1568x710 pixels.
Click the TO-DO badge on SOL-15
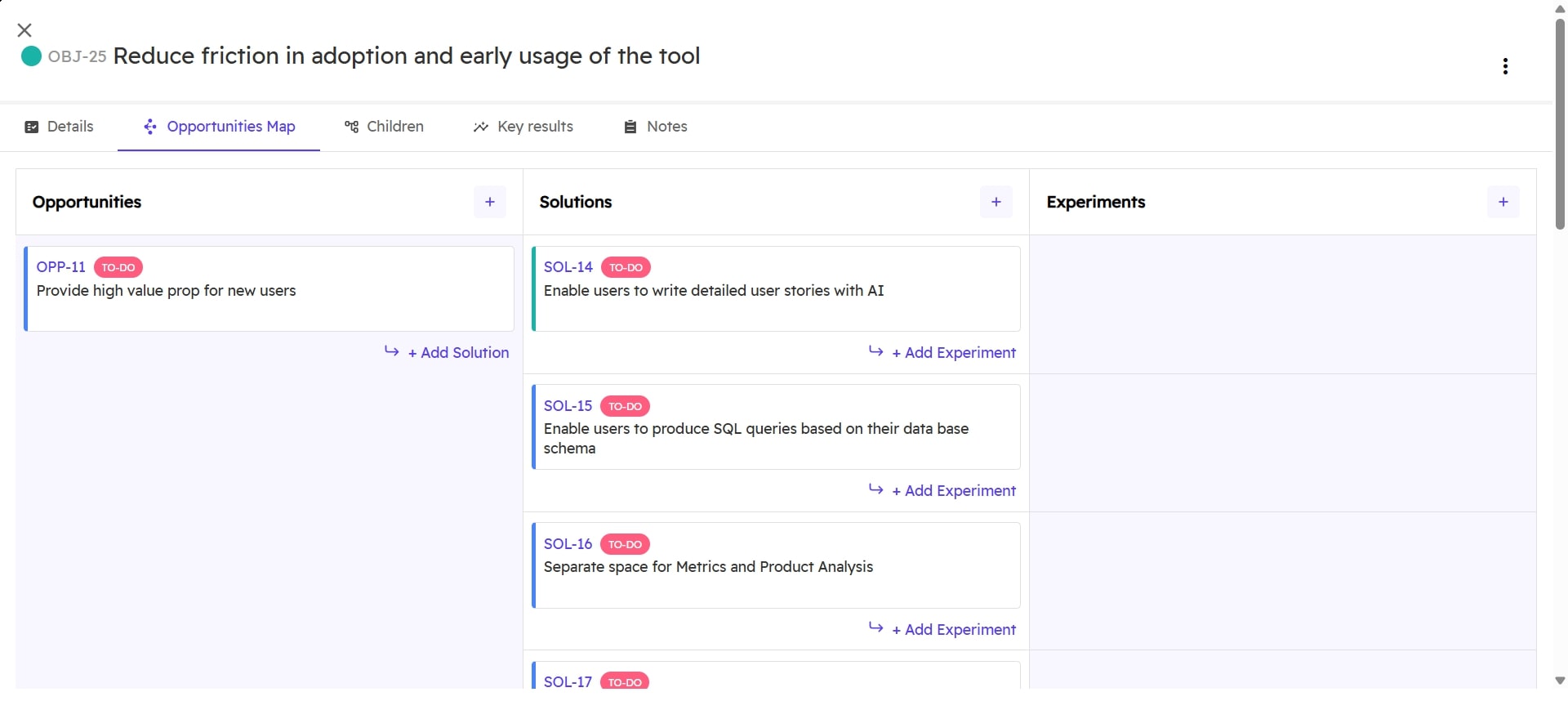point(625,406)
